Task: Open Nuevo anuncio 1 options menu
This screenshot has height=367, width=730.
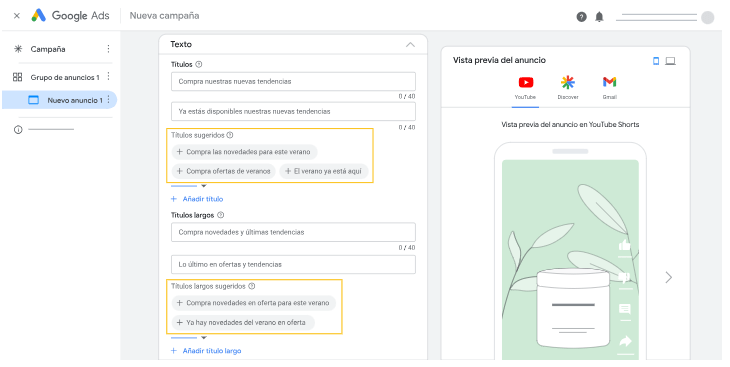Action: [x=108, y=99]
